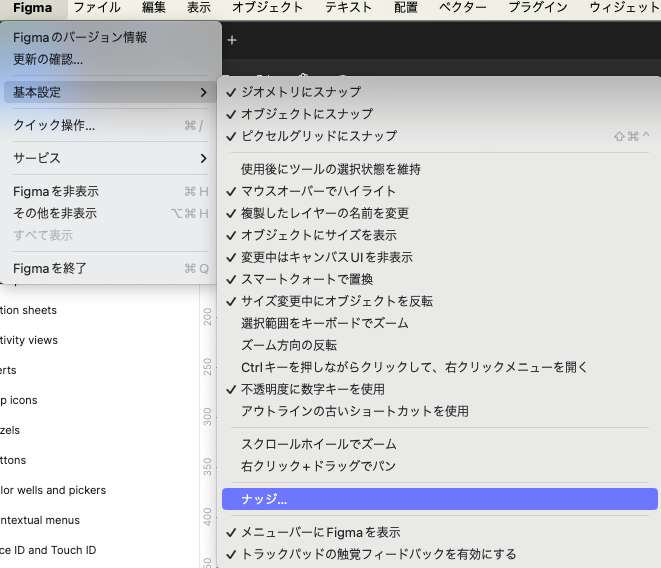Open the ナッジ... settings
The height and width of the screenshot is (568, 661).
click(x=440, y=499)
